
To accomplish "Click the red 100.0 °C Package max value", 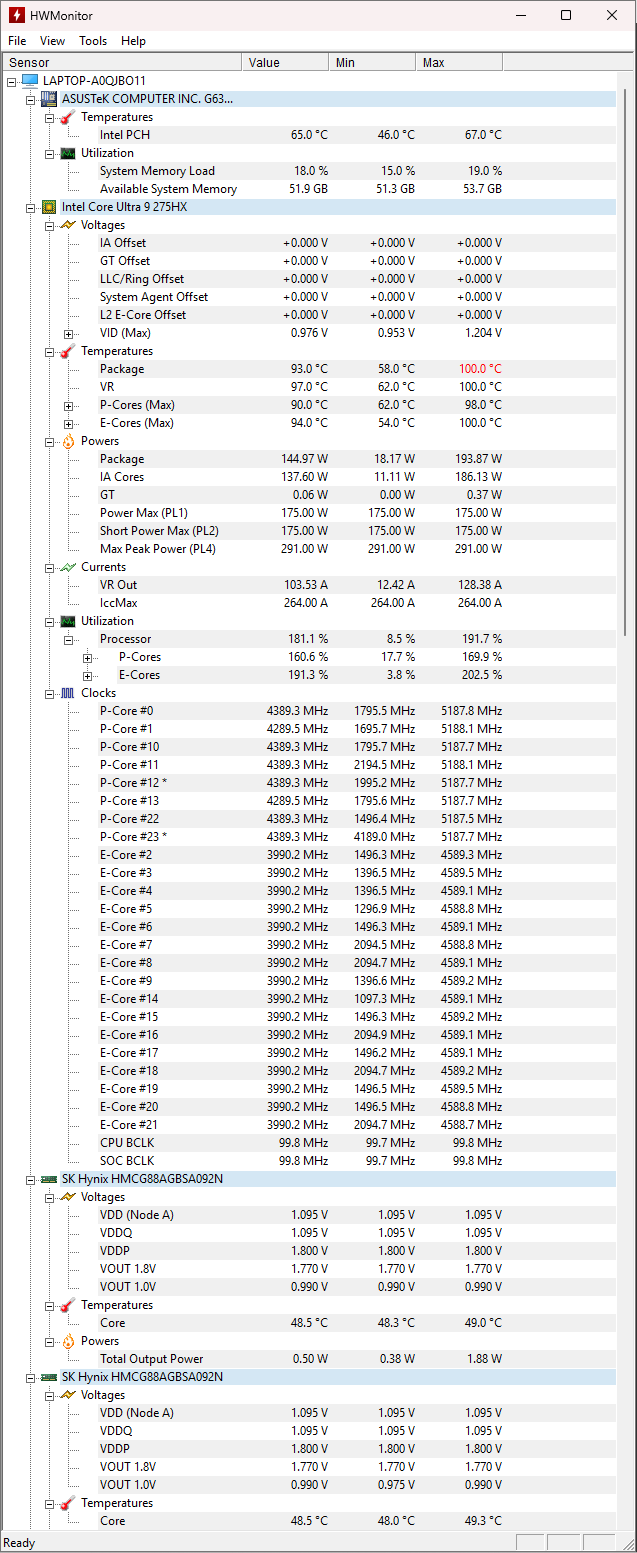I will [479, 369].
